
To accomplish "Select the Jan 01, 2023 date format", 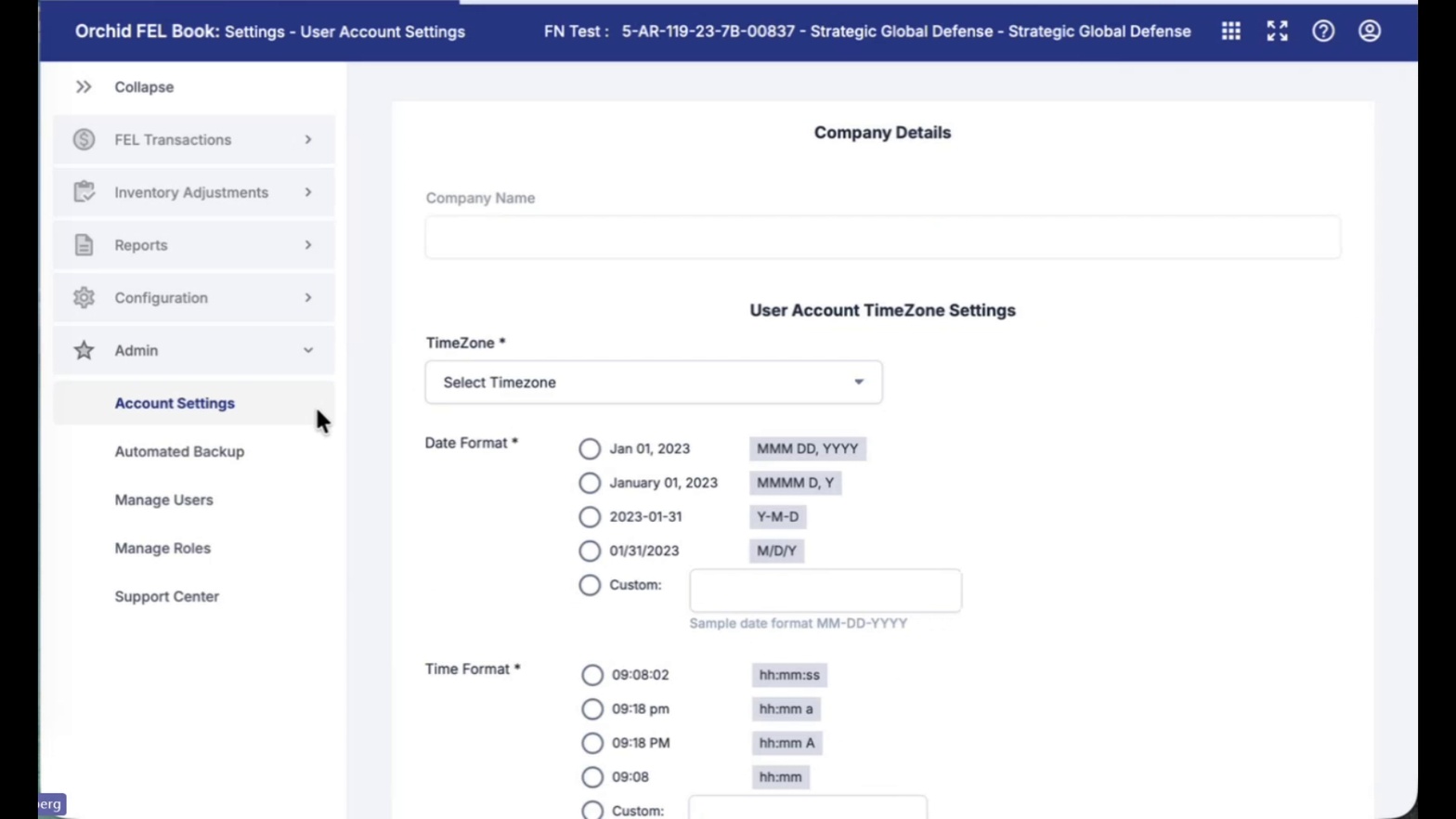I will coord(590,448).
